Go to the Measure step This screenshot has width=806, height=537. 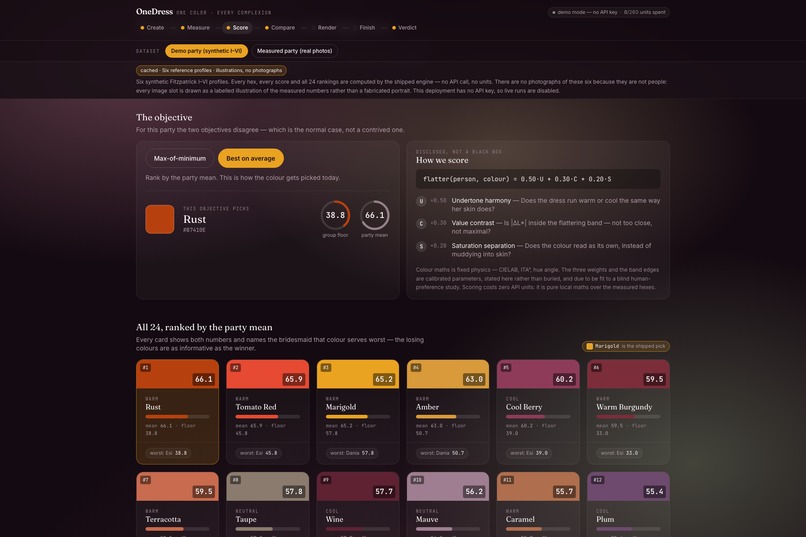[x=195, y=28]
